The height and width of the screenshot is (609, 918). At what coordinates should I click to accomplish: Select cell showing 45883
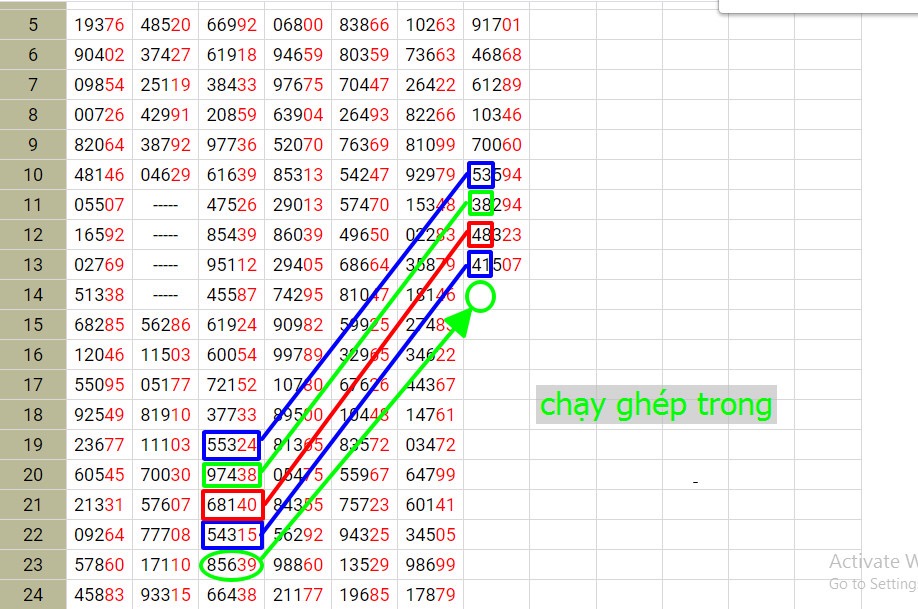[x=100, y=597]
